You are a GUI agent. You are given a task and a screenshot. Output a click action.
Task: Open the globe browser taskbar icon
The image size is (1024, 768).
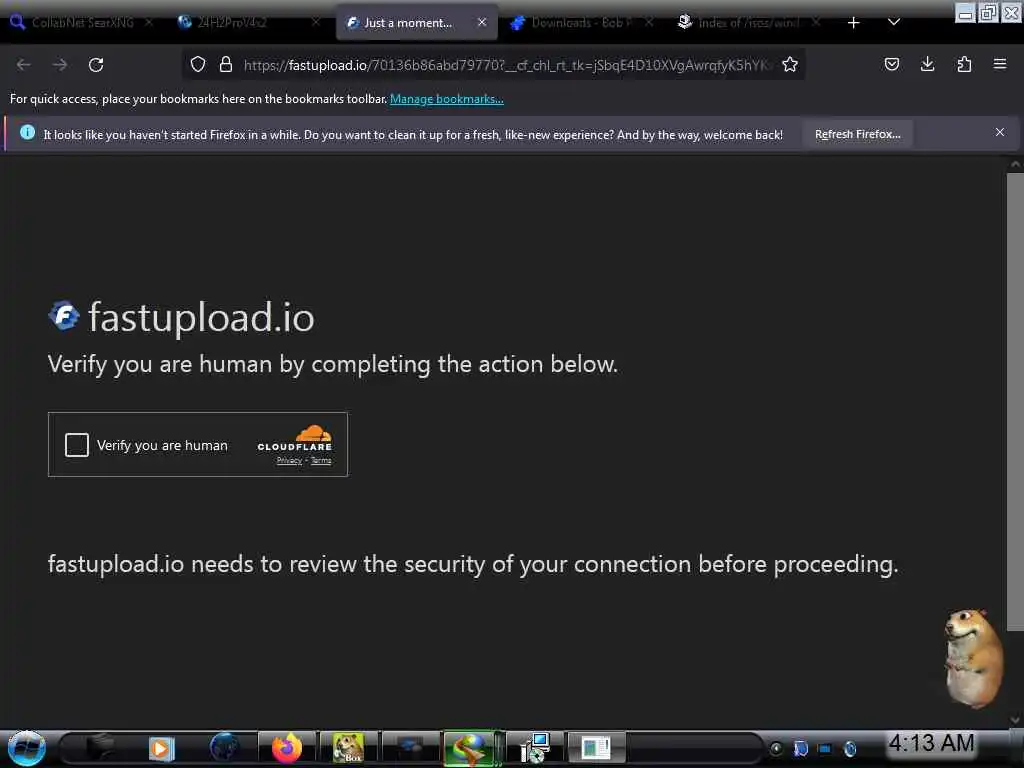pos(224,747)
